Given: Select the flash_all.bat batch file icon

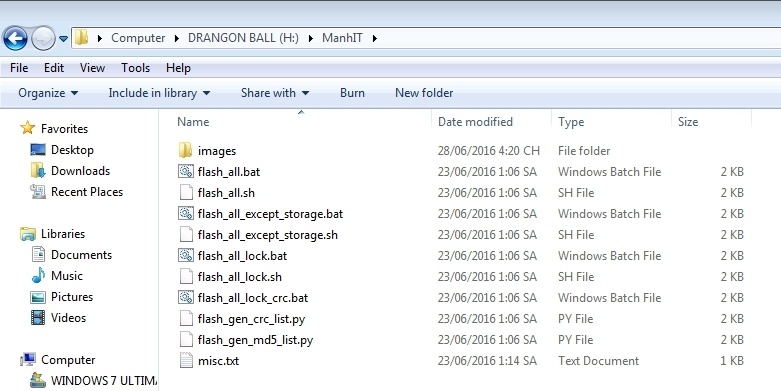Looking at the screenshot, I should [186, 171].
